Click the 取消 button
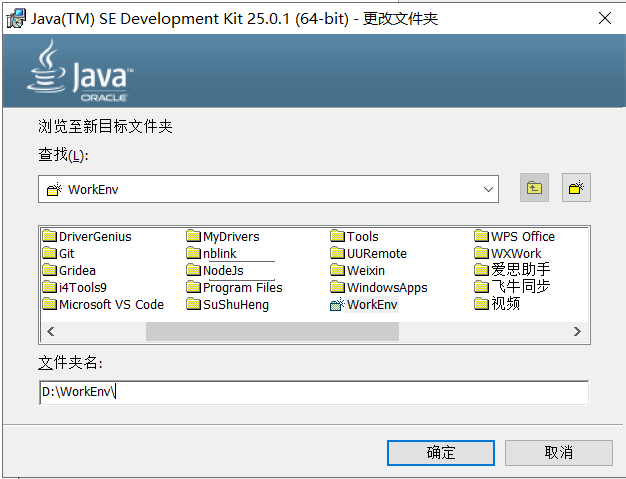The image size is (626, 479). [x=558, y=452]
